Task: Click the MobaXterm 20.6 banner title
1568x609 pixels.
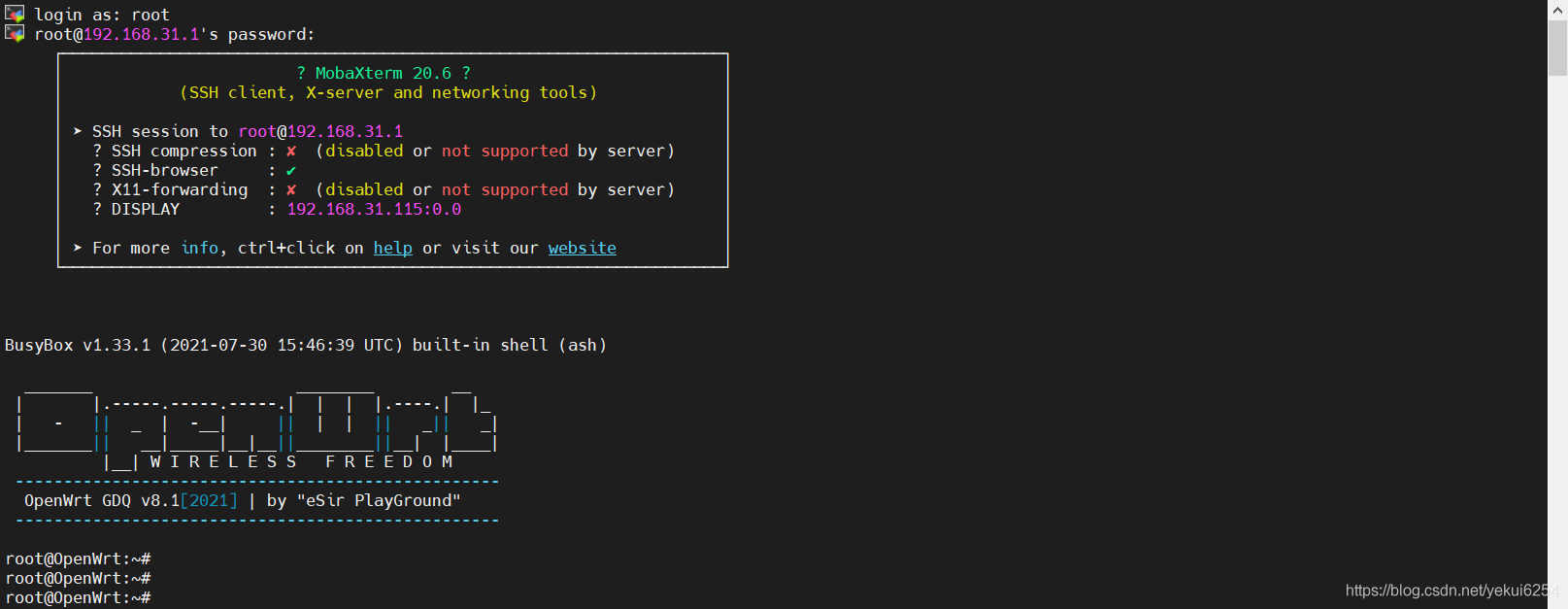Action: coord(384,73)
